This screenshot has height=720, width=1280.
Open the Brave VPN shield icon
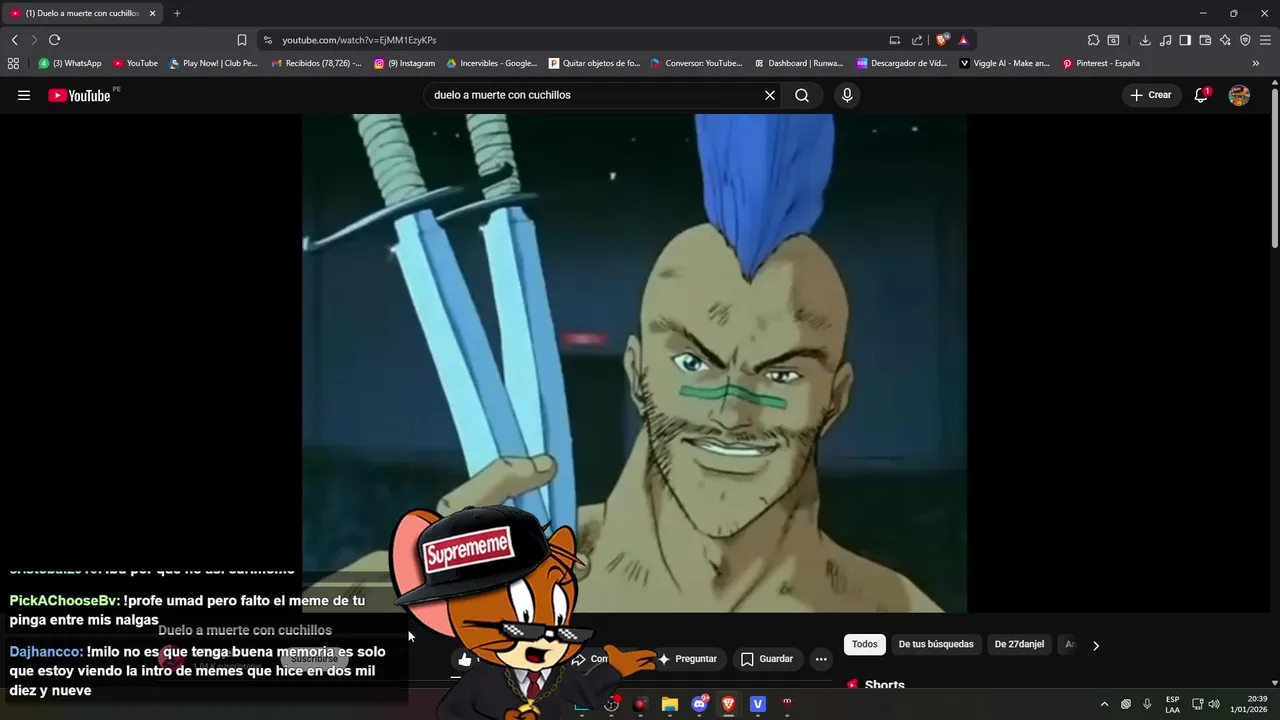coord(1245,40)
